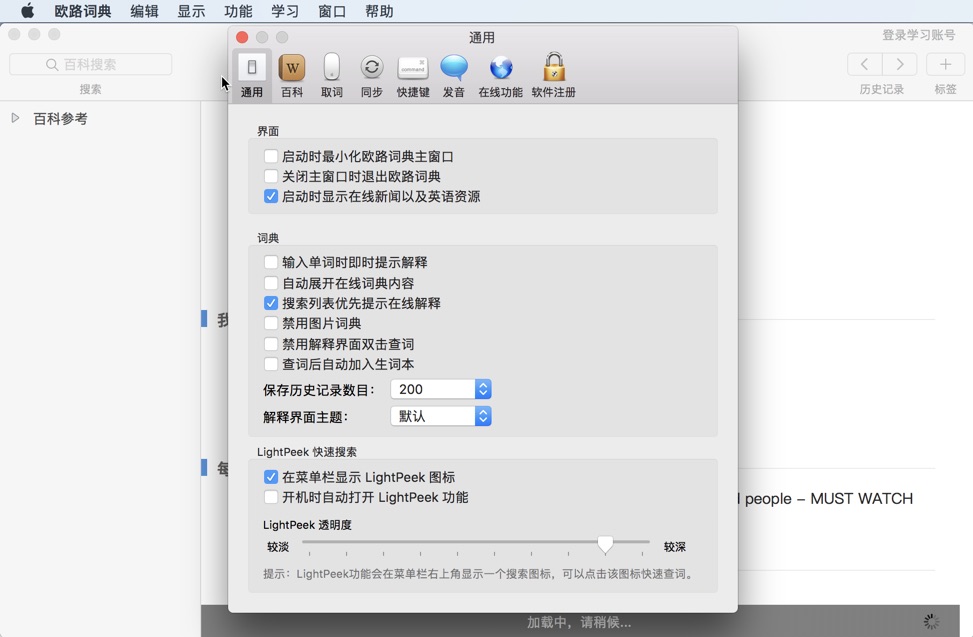Screen dimensions: 973x637
Task: Open the 保存历史记录数目 dropdown showing 200
Action: (441, 390)
